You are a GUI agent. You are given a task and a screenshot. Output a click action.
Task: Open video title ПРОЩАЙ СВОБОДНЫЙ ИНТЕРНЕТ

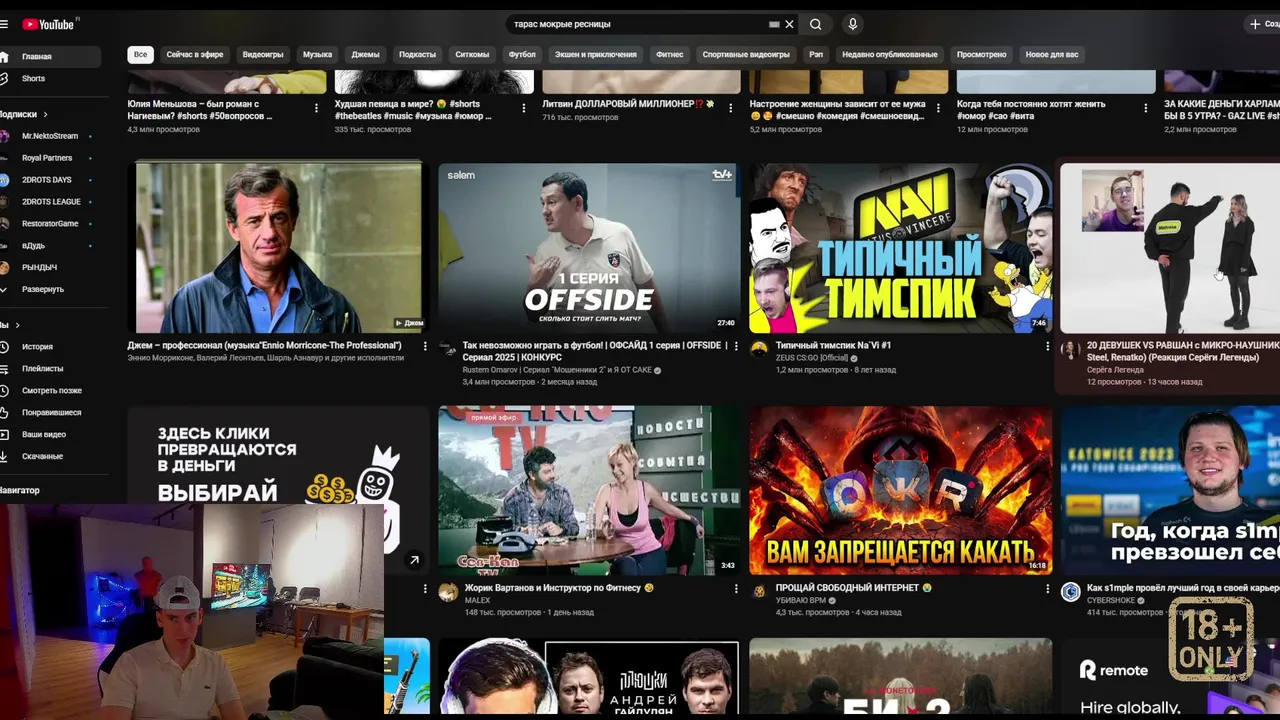tap(854, 588)
